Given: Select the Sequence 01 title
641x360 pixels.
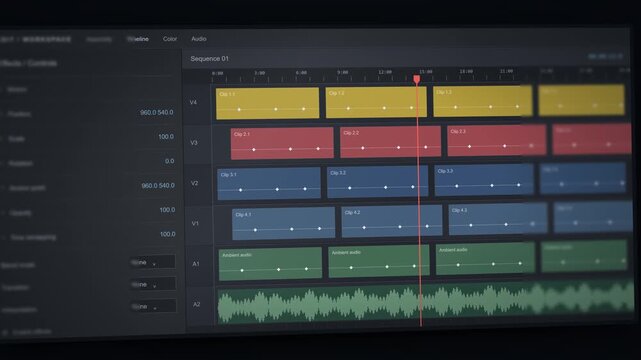Looking at the screenshot, I should 209,59.
